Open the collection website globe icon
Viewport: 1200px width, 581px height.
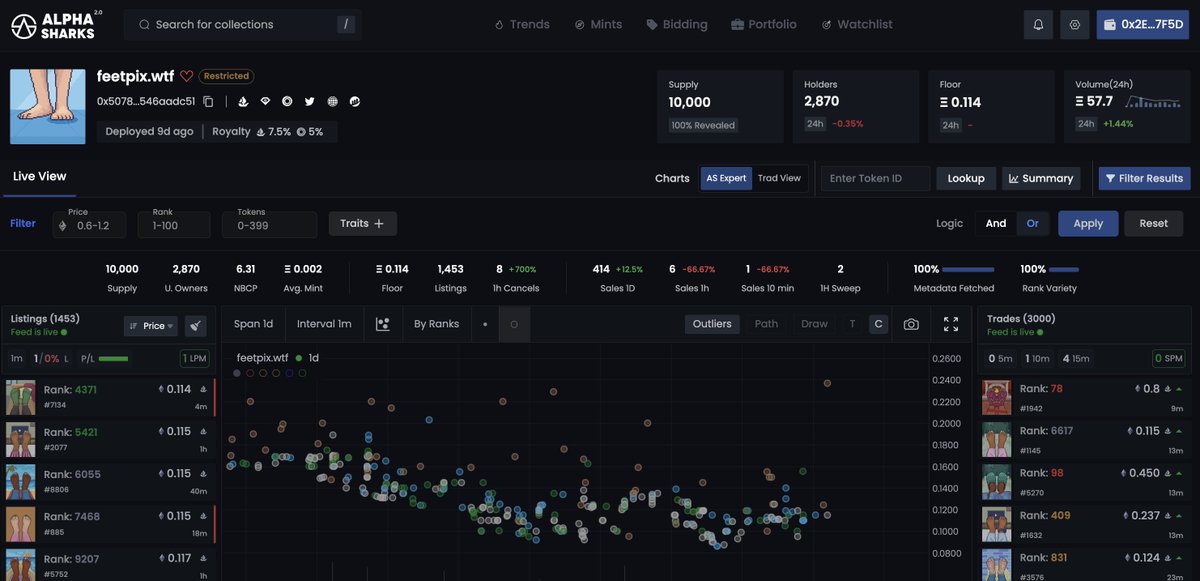coord(331,101)
